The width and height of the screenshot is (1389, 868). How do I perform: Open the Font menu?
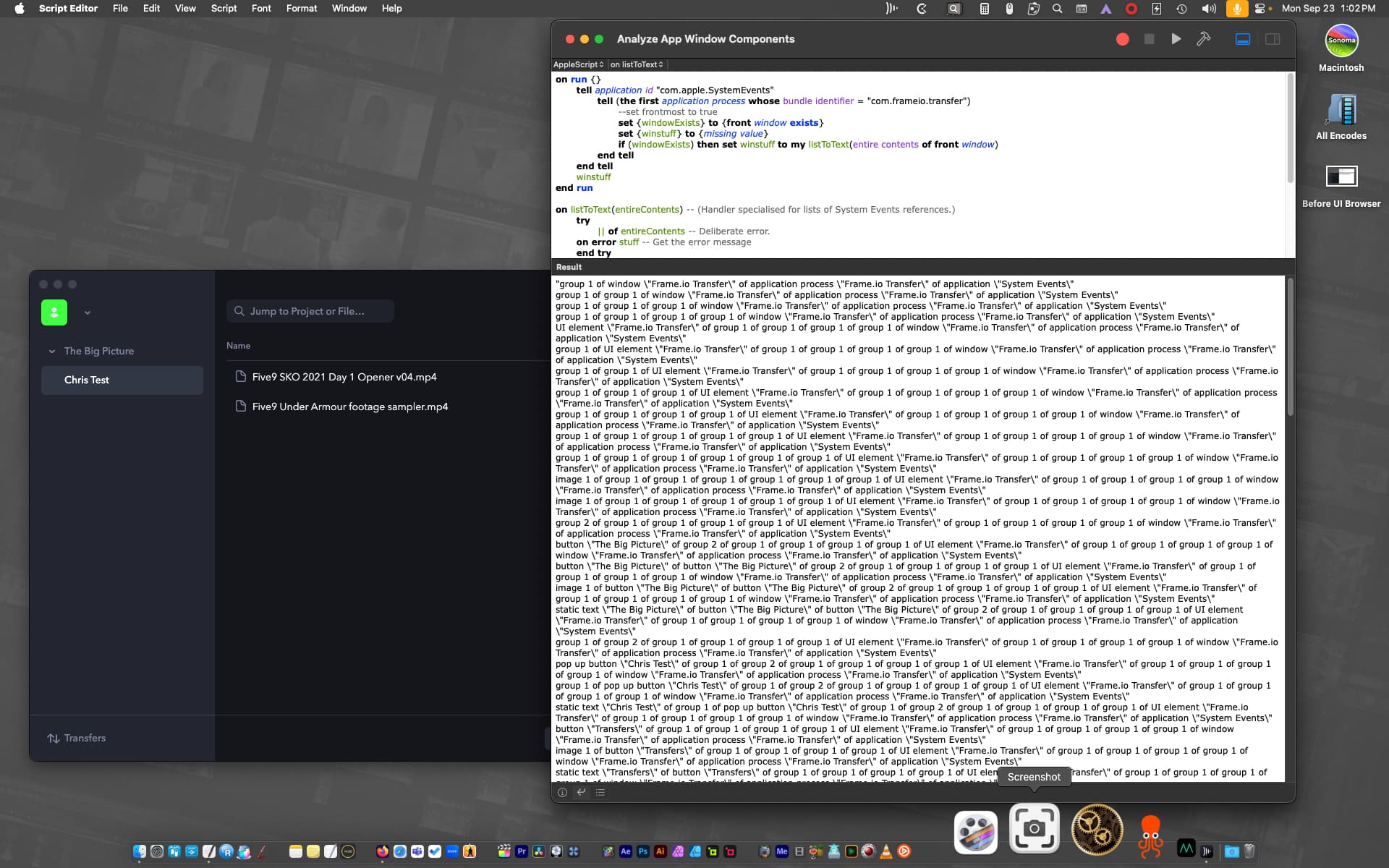[x=261, y=8]
